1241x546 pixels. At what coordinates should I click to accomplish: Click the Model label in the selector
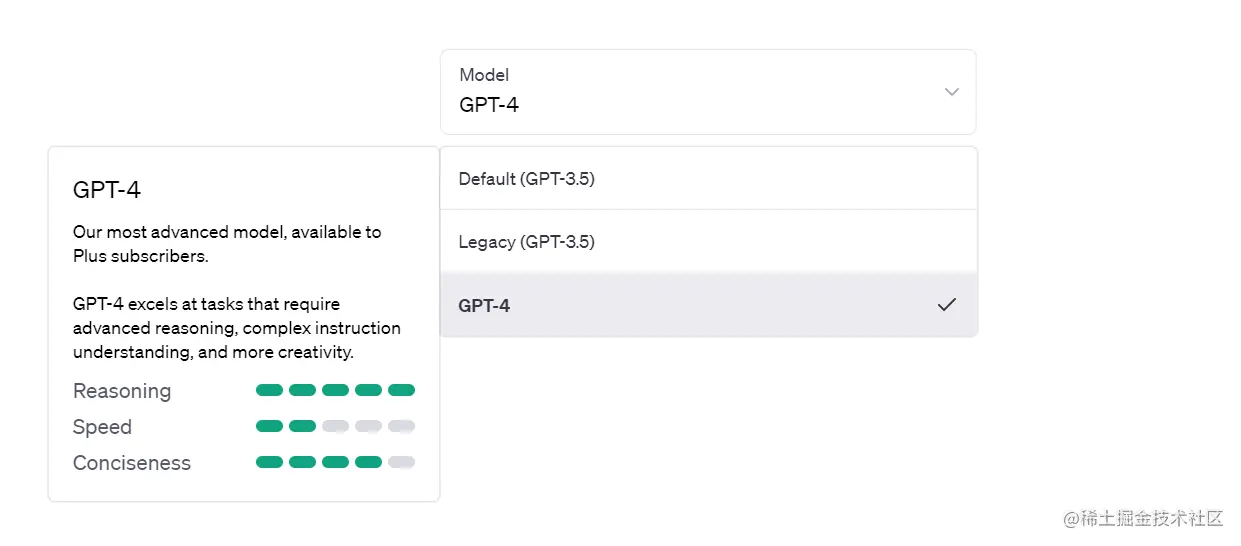tap(484, 75)
